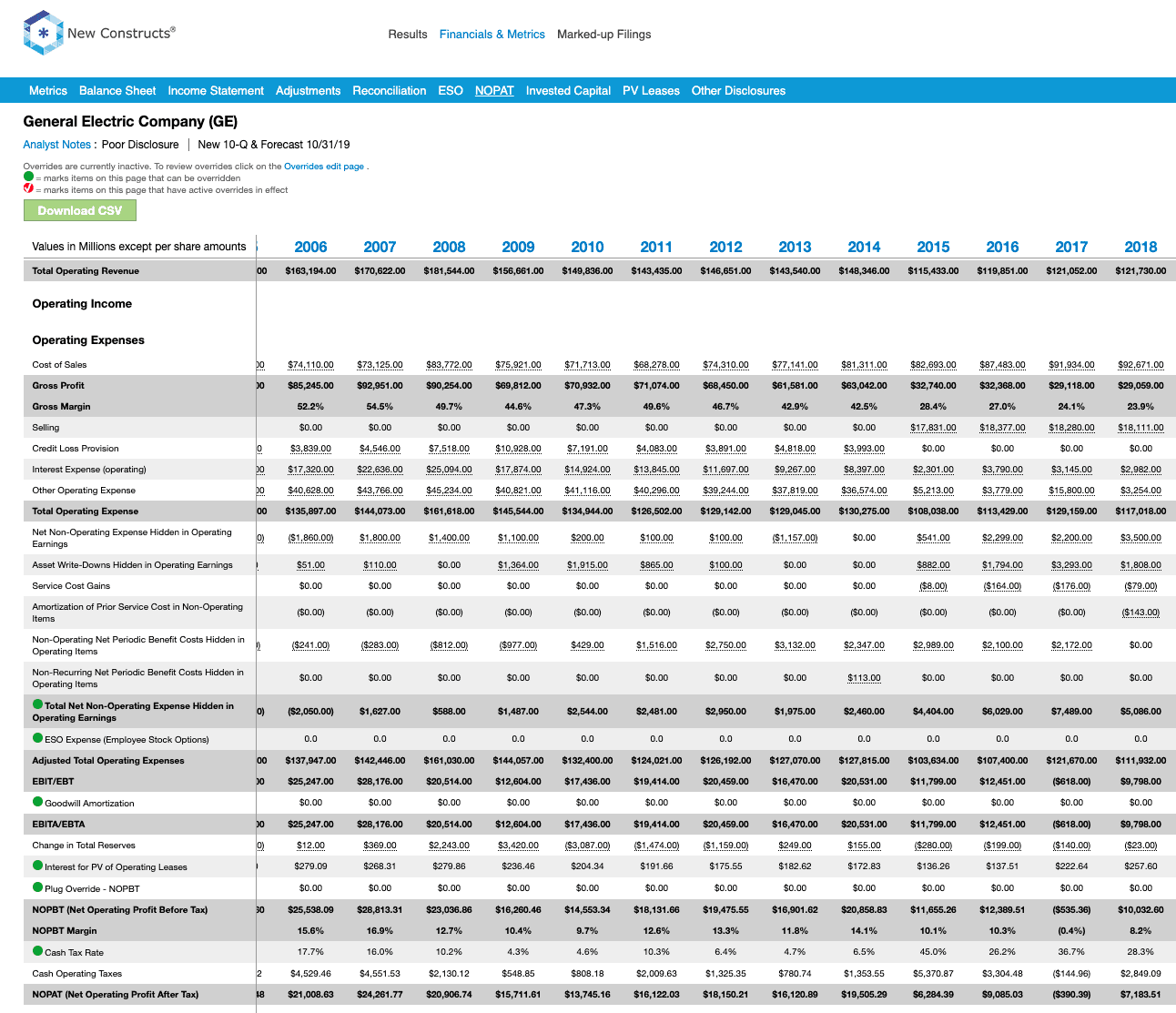Click the New Constructs logo icon

tap(43, 34)
